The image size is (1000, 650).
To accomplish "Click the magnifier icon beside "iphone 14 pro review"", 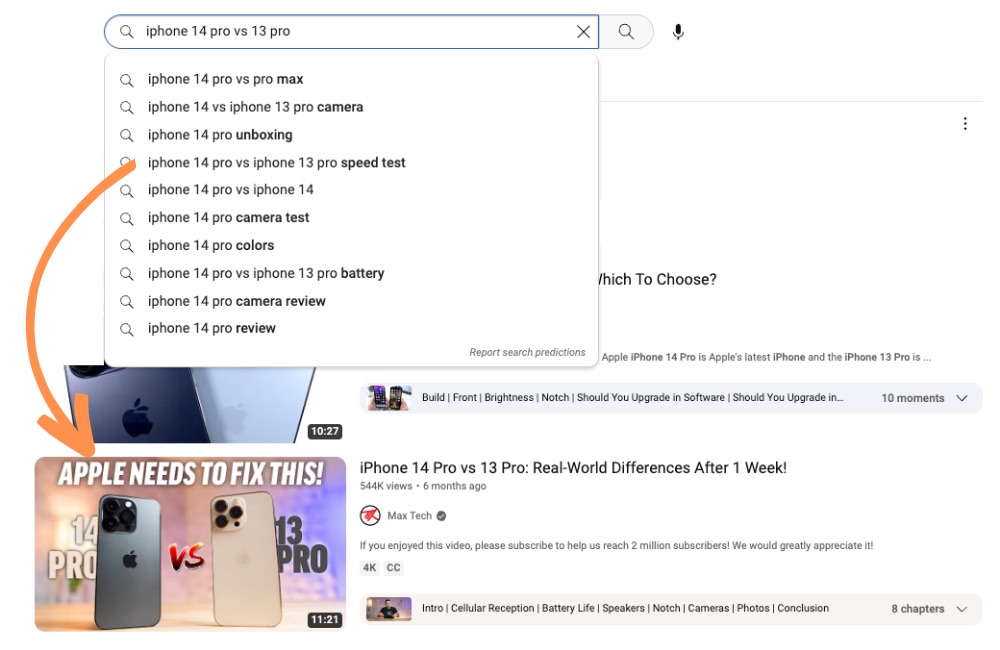I will [x=127, y=329].
